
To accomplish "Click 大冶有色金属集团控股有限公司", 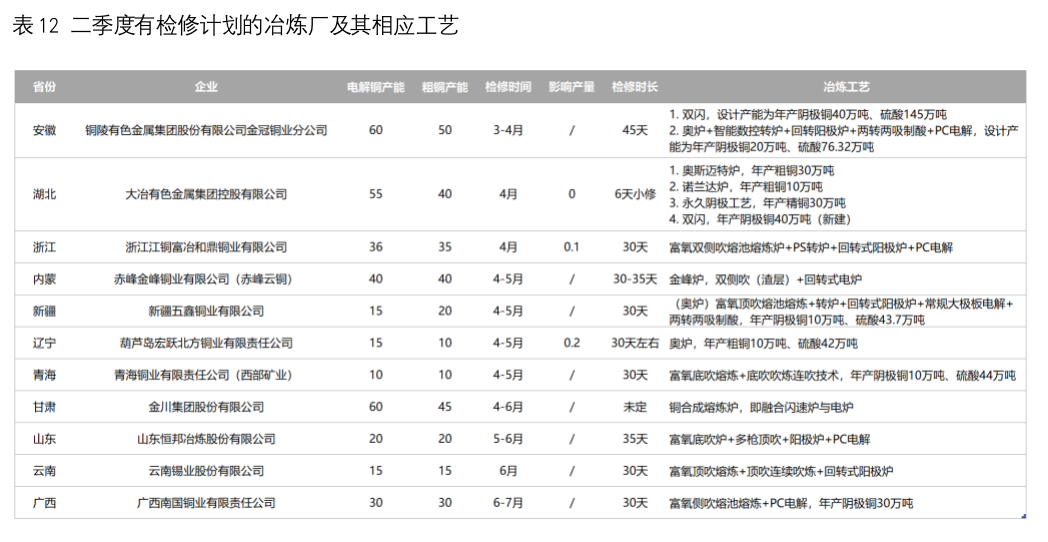I will click(x=206, y=194).
